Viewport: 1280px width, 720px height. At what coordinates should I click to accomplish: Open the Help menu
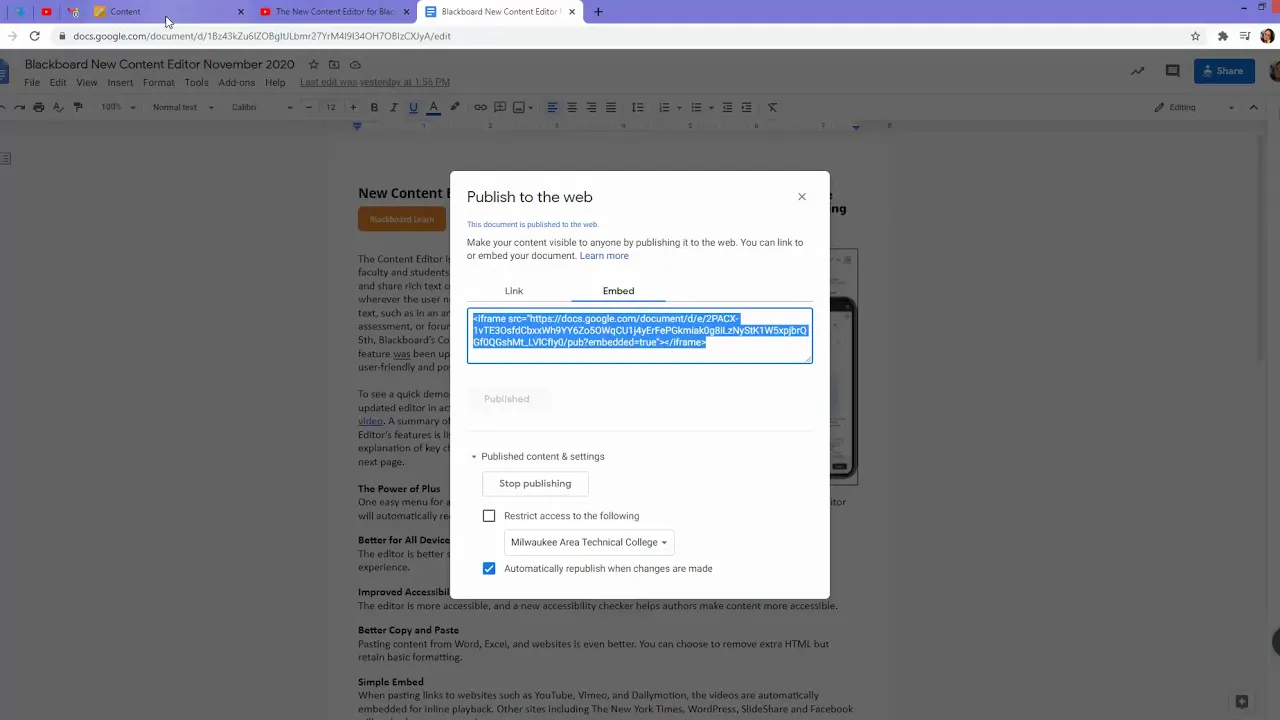pyautogui.click(x=275, y=83)
